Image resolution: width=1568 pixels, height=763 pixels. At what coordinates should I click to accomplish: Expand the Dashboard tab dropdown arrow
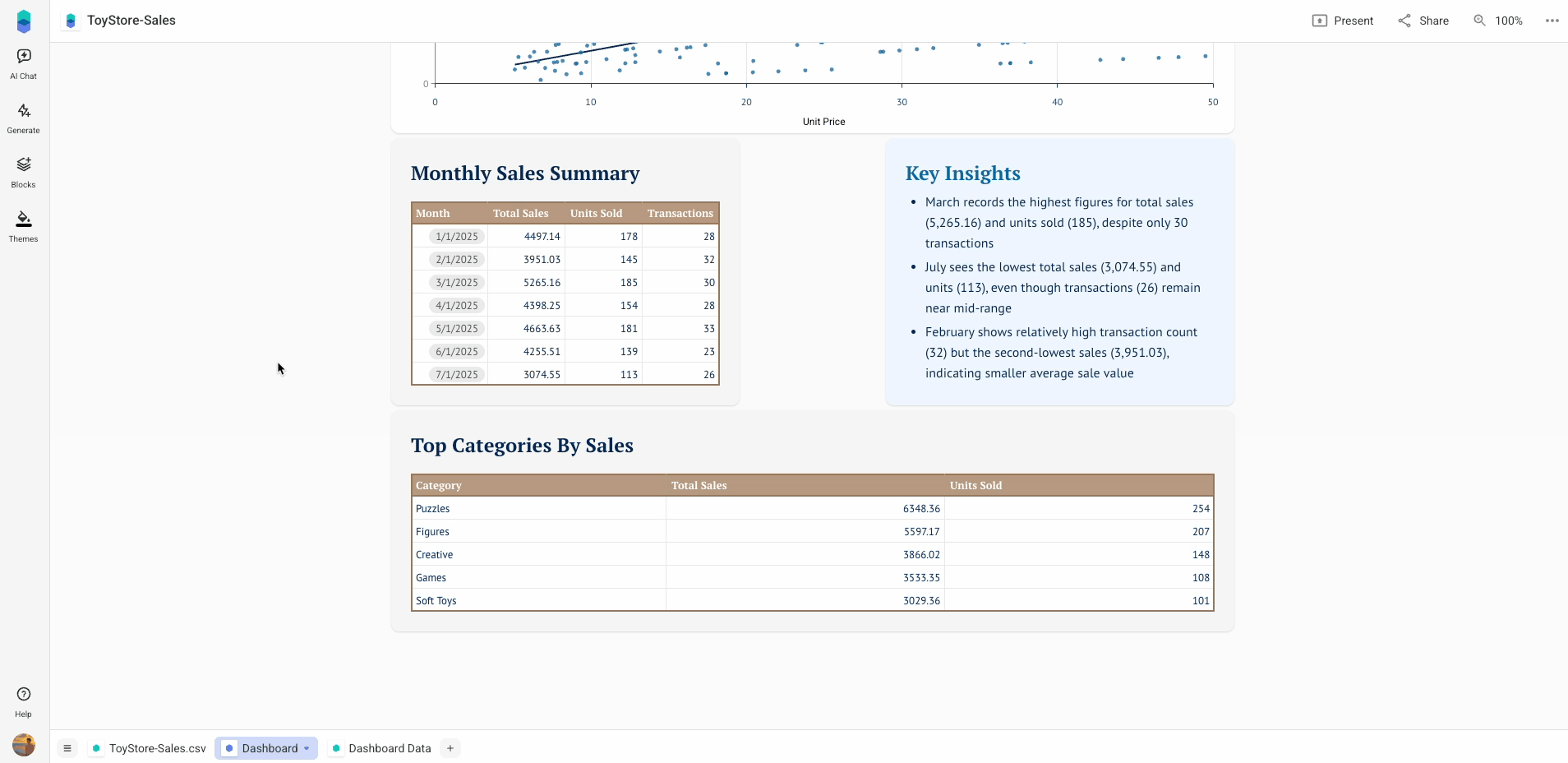point(307,748)
